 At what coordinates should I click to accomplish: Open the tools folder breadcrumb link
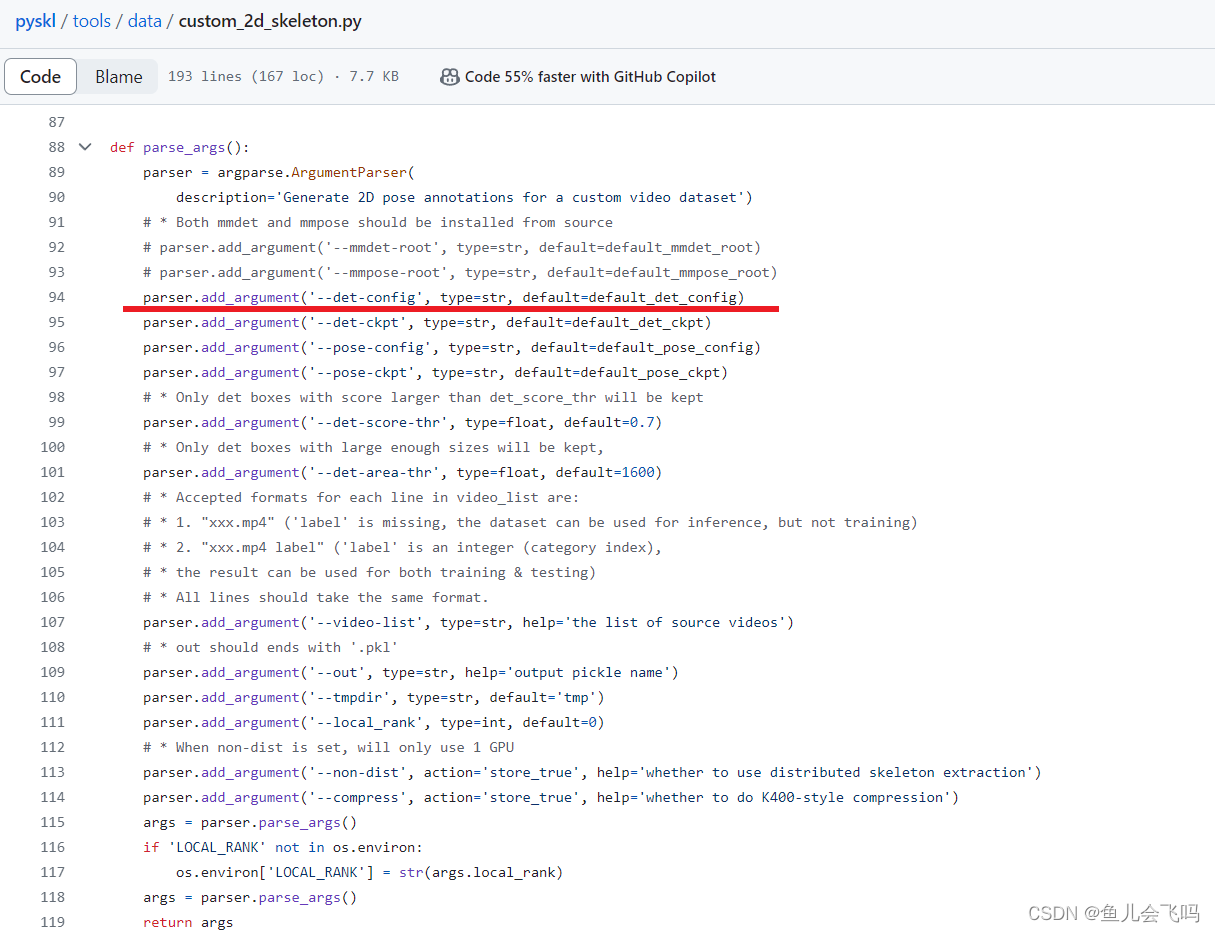91,20
